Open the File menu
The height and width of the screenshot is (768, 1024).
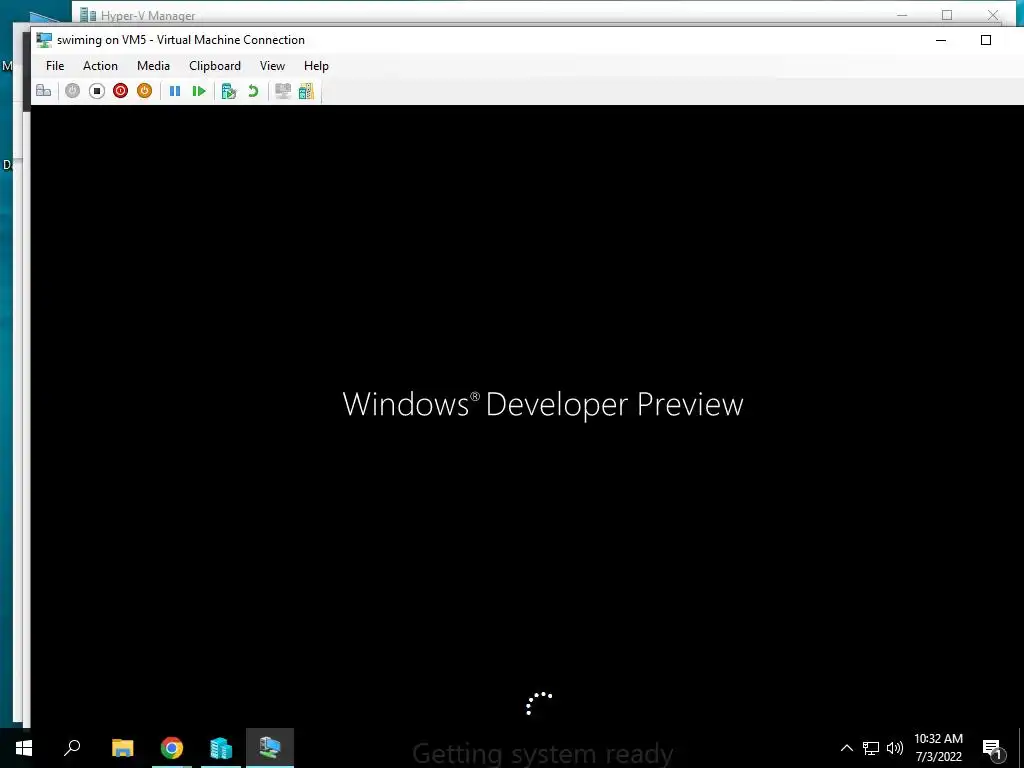55,65
